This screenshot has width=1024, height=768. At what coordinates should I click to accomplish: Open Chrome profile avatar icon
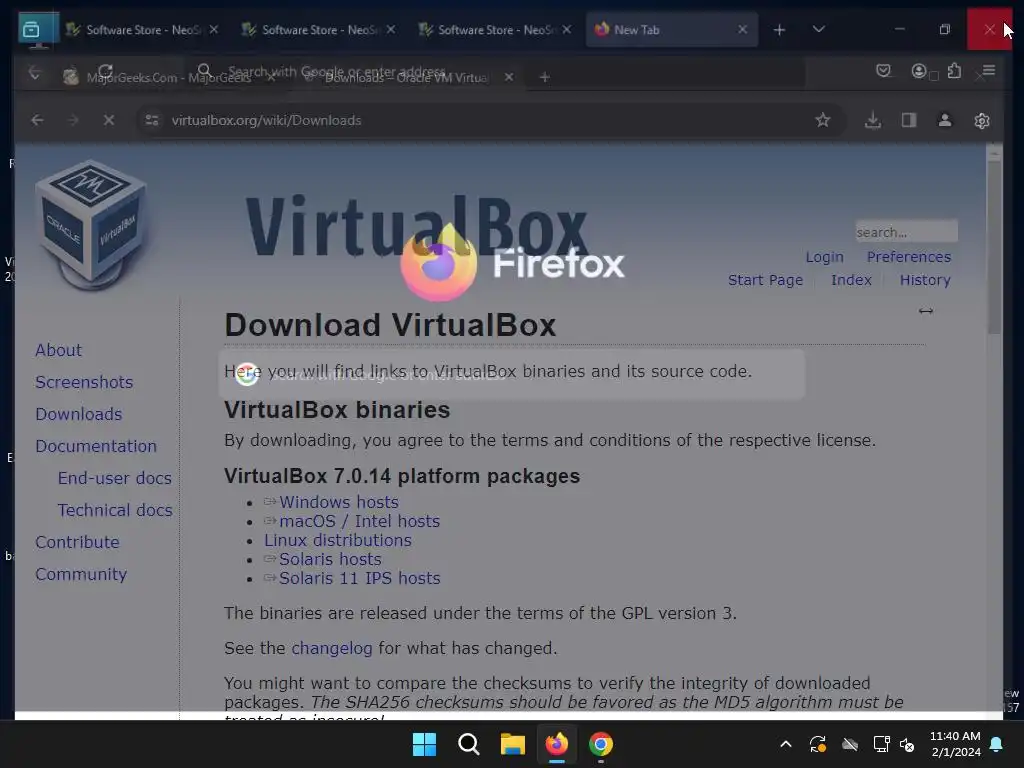tap(944, 120)
